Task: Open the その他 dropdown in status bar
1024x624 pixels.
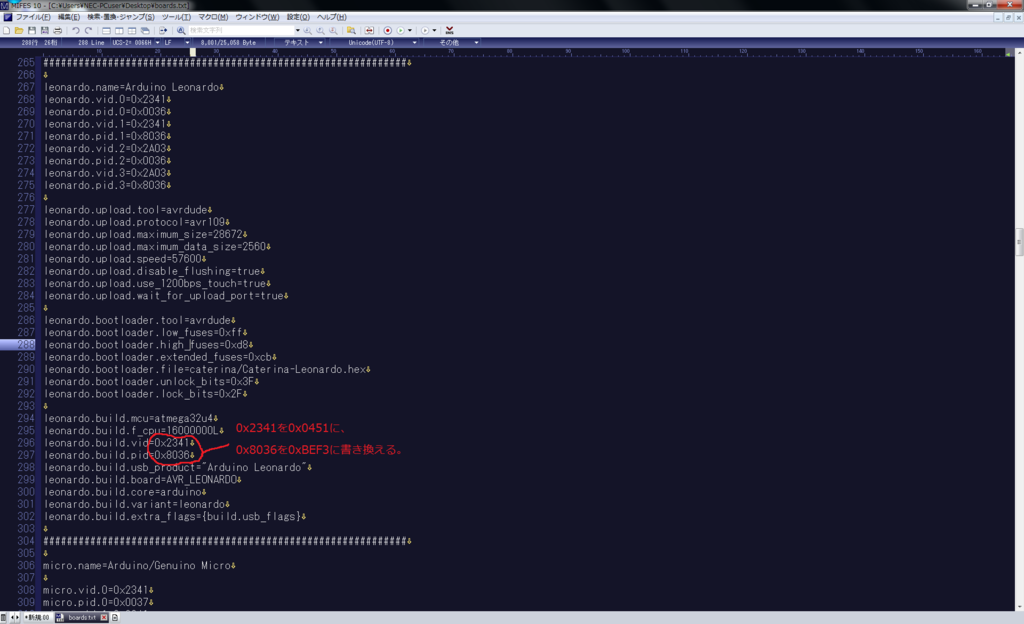Action: pos(476,42)
